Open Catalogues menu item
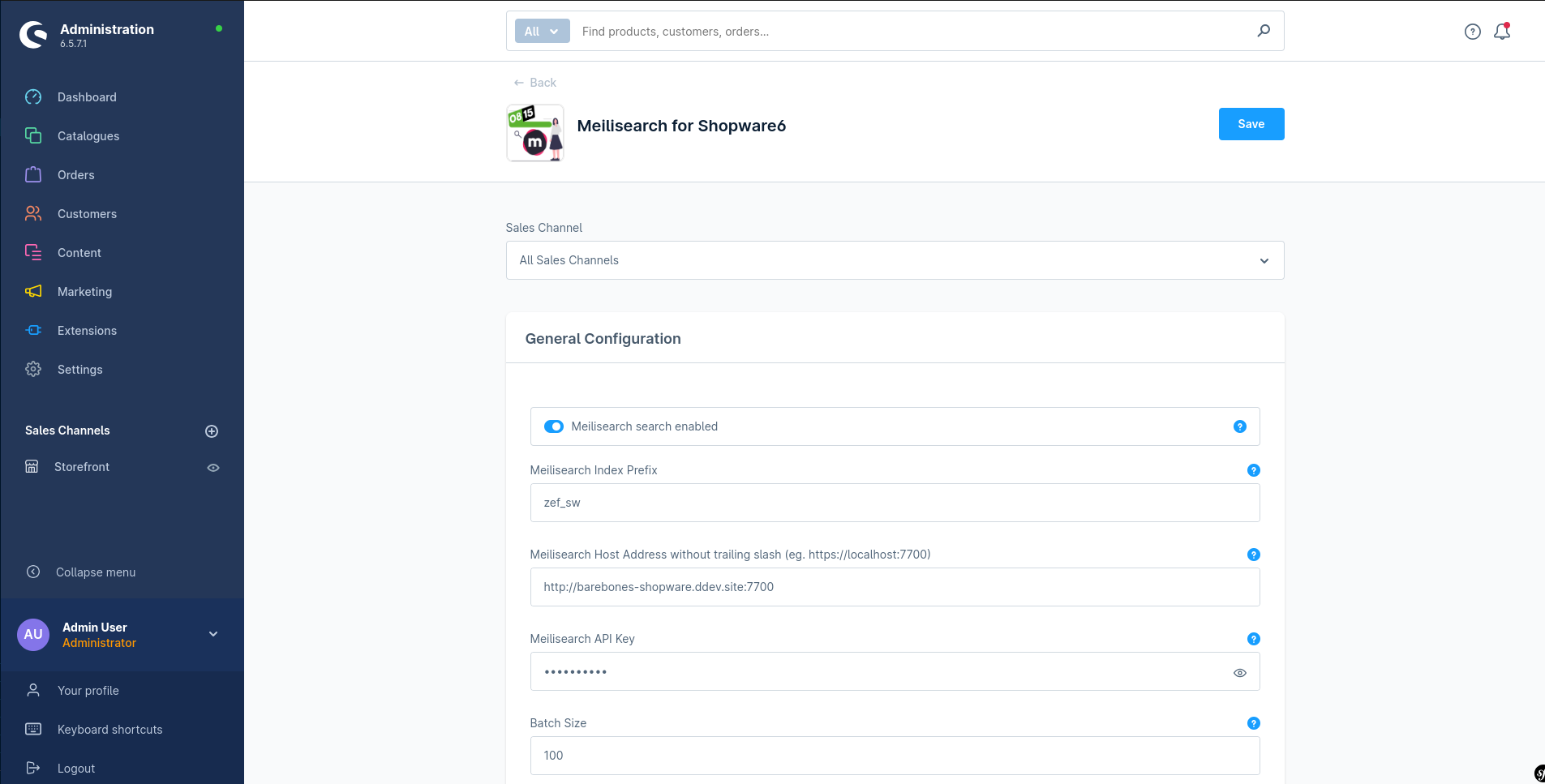The height and width of the screenshot is (784, 1545). tap(88, 136)
